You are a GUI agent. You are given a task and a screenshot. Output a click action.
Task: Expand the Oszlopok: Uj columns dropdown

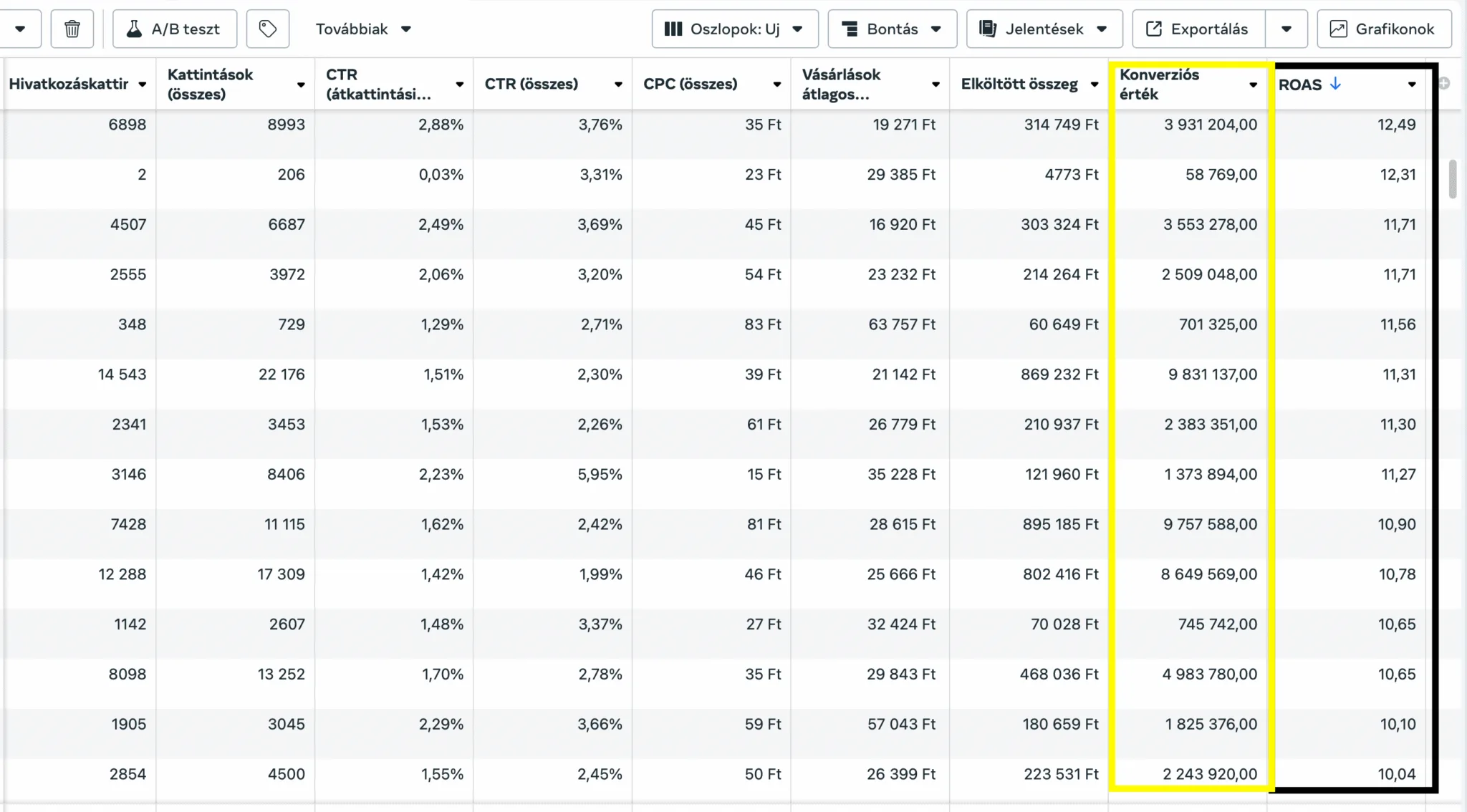pyautogui.click(x=734, y=29)
